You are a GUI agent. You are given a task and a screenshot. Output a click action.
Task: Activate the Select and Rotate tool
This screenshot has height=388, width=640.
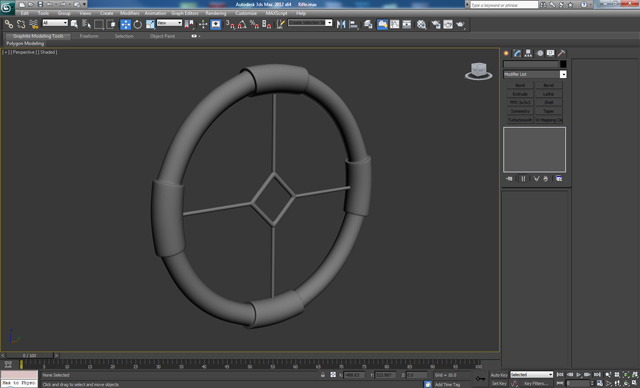point(138,24)
